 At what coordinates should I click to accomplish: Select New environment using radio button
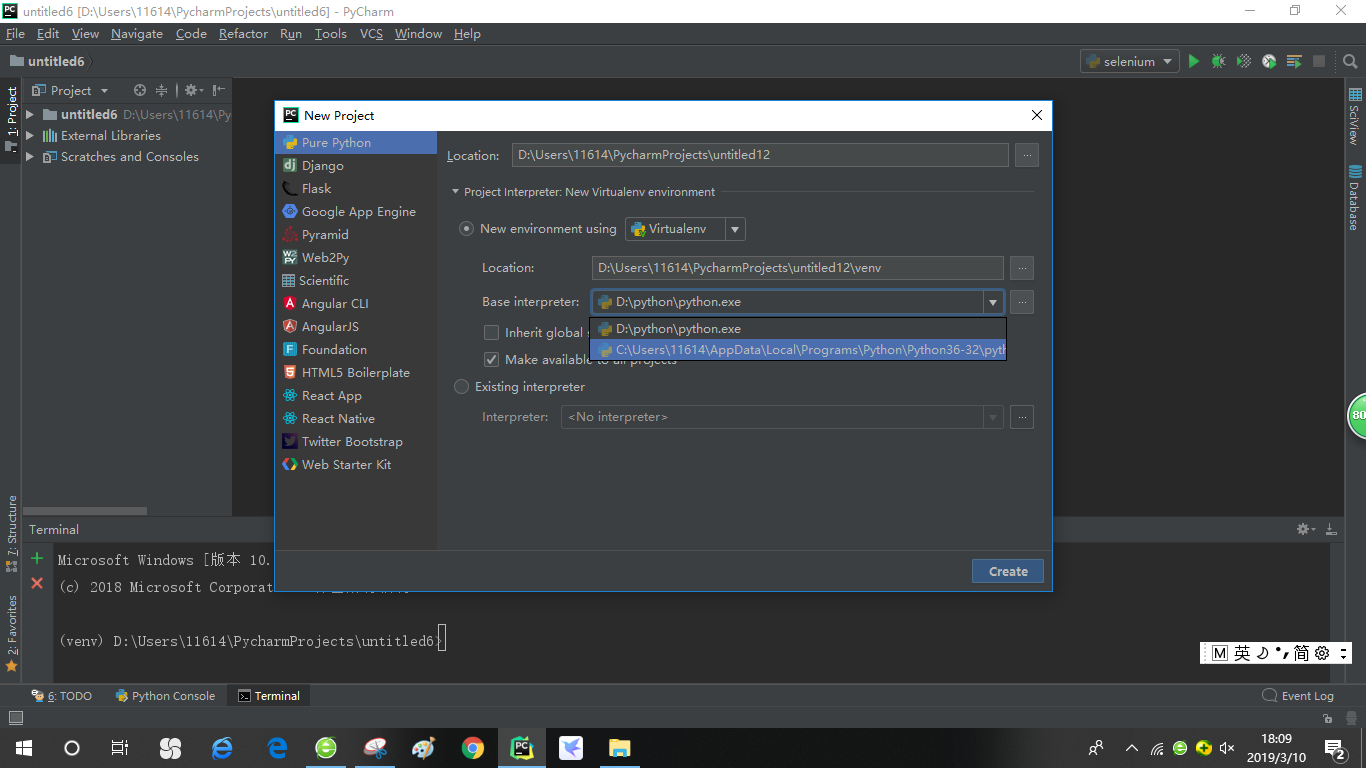point(466,229)
